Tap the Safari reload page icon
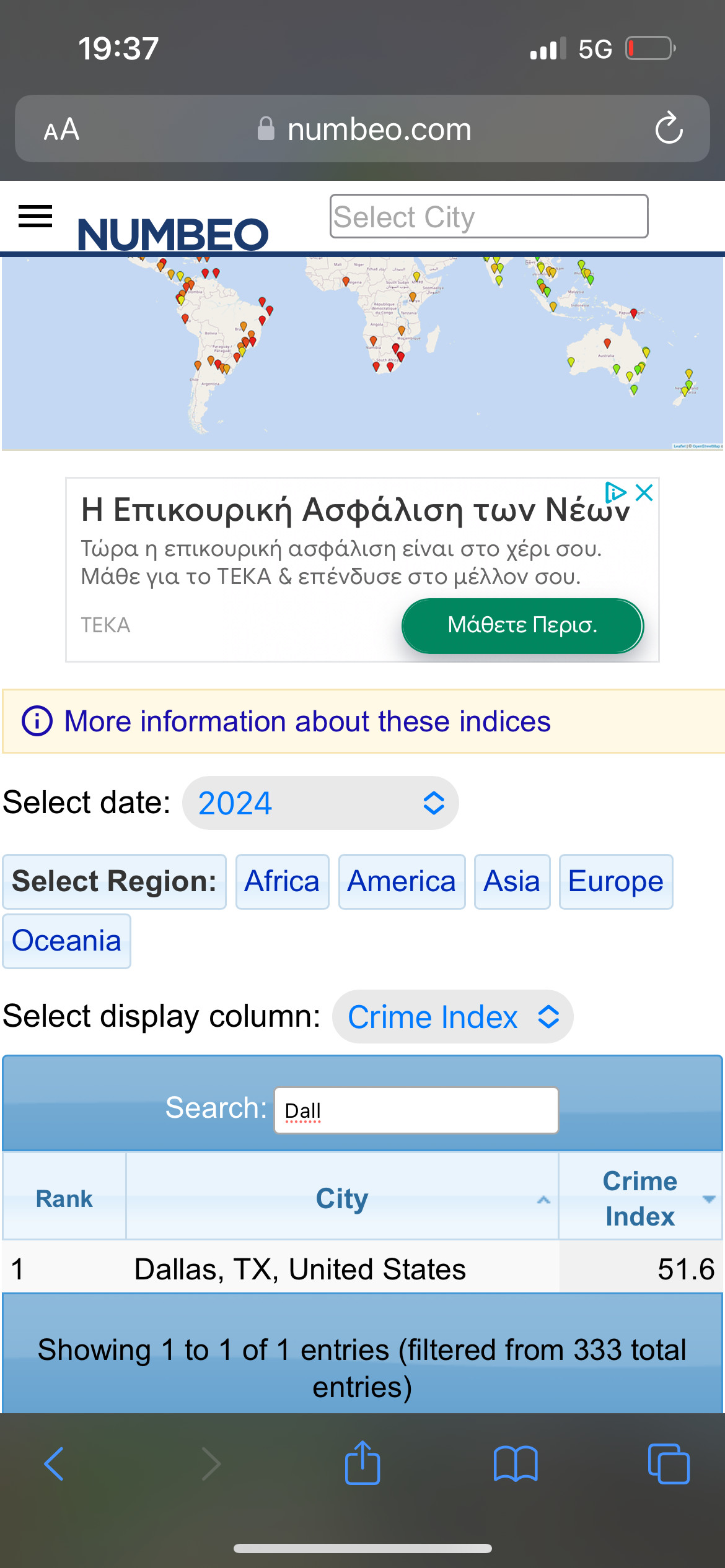This screenshot has height=1568, width=725. coord(669,128)
